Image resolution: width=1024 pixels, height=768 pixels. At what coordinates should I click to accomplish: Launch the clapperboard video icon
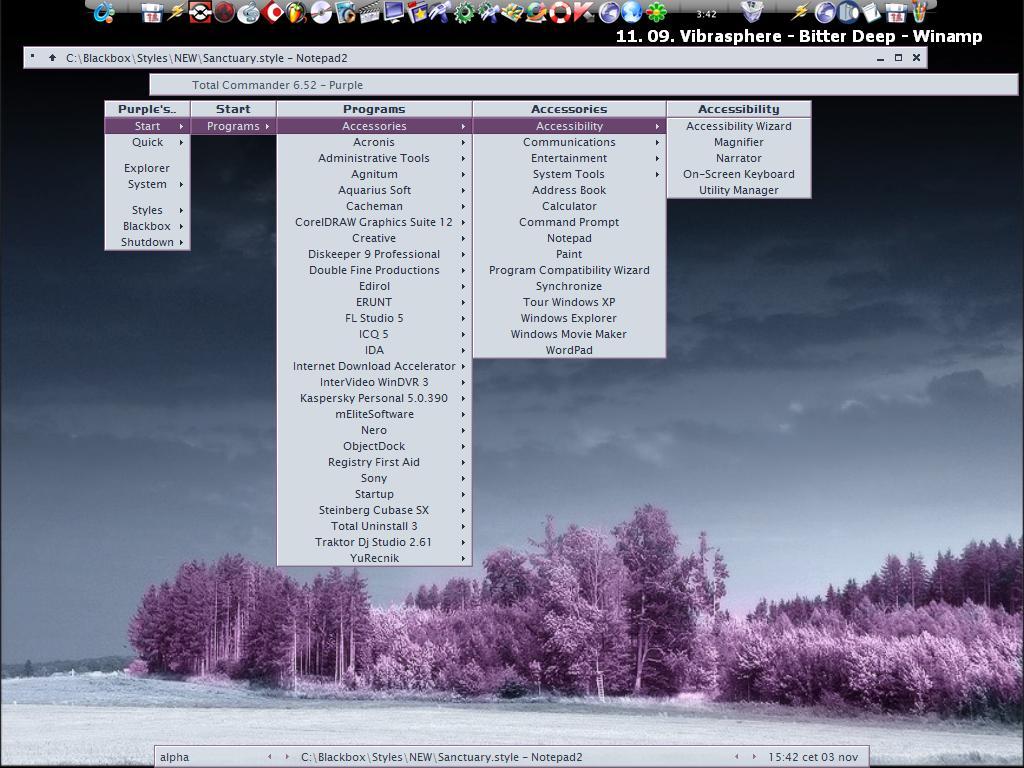(370, 12)
